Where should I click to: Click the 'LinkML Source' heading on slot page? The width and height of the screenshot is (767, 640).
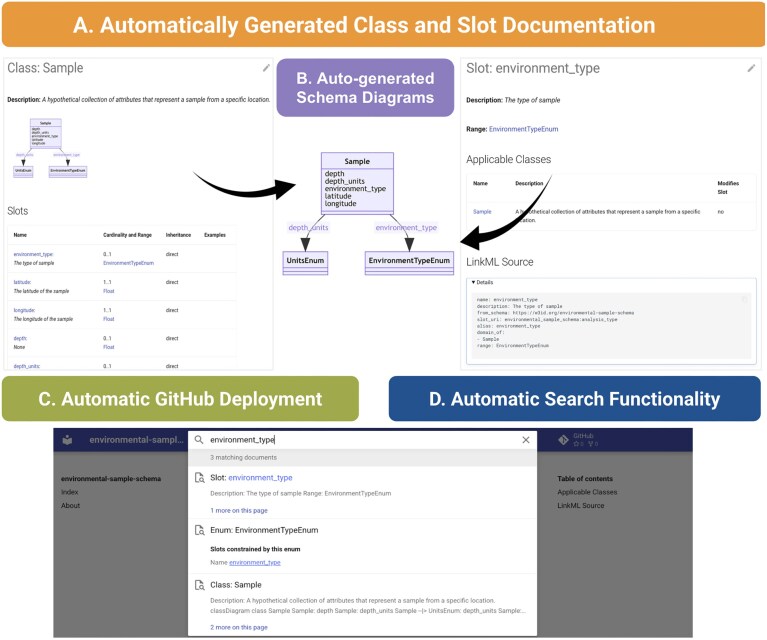click(x=499, y=262)
